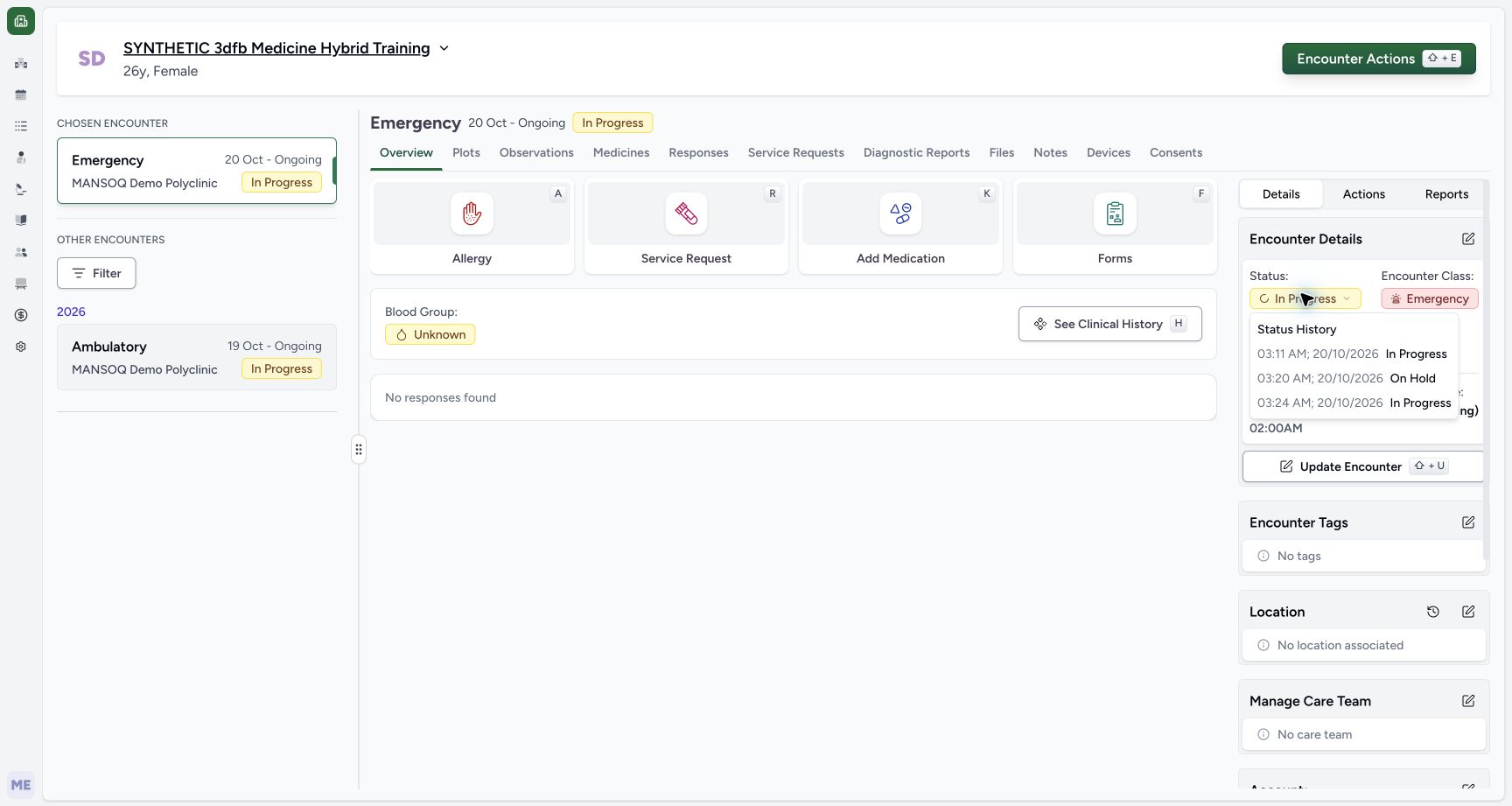Go to the Consents tab
The width and height of the screenshot is (1512, 806).
pyautogui.click(x=1175, y=152)
